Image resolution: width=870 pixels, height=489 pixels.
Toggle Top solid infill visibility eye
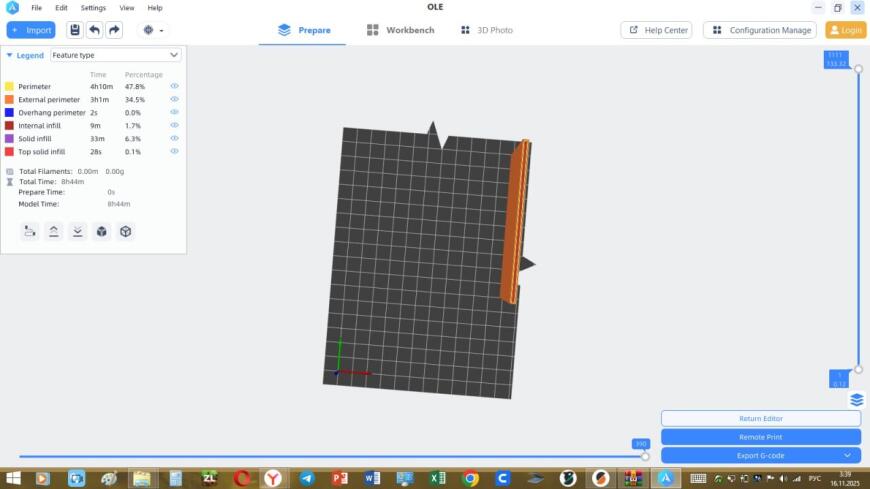(x=174, y=151)
